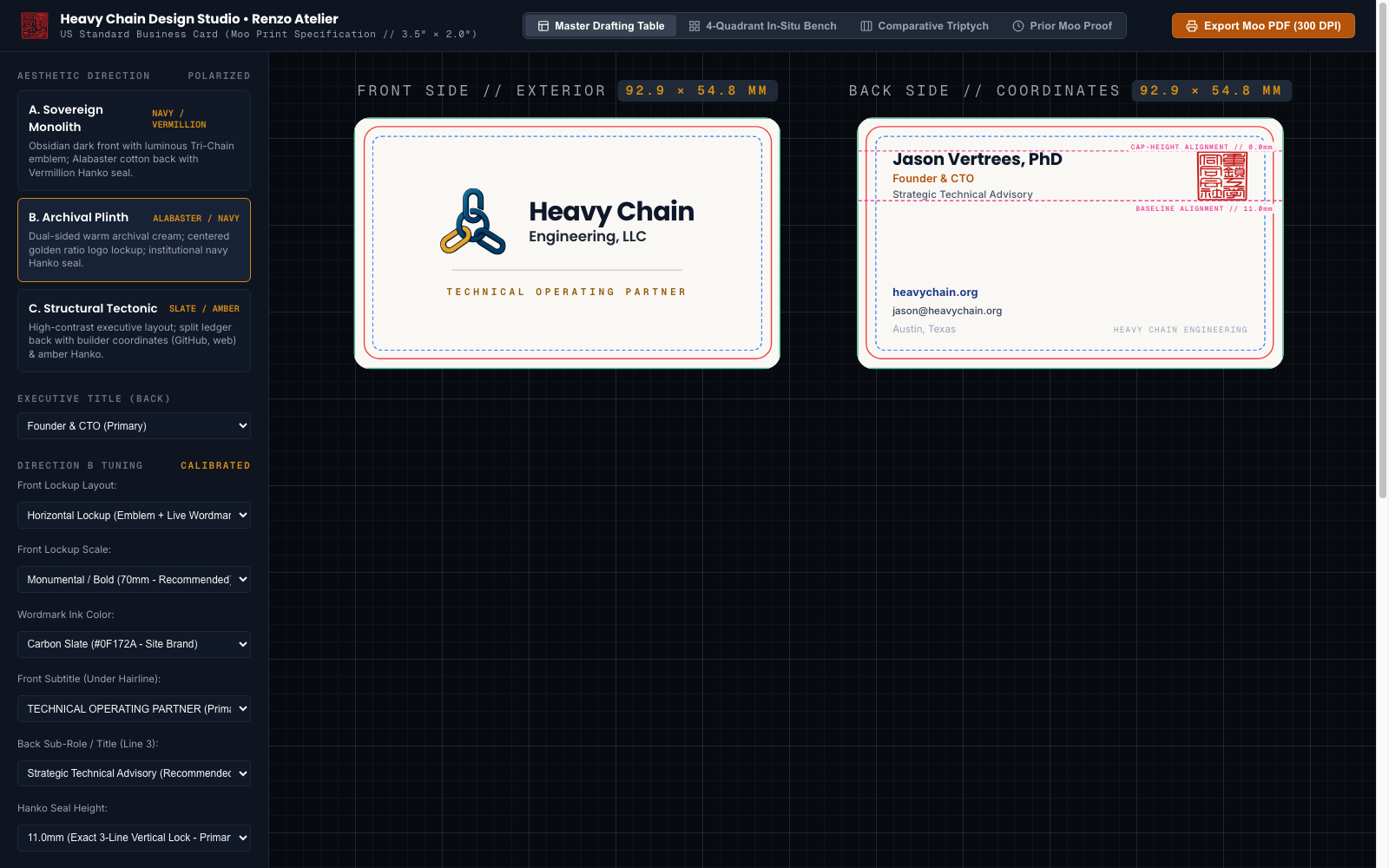This screenshot has width=1389, height=868.
Task: Select direction C. Structural Tectonic
Action: click(134, 331)
